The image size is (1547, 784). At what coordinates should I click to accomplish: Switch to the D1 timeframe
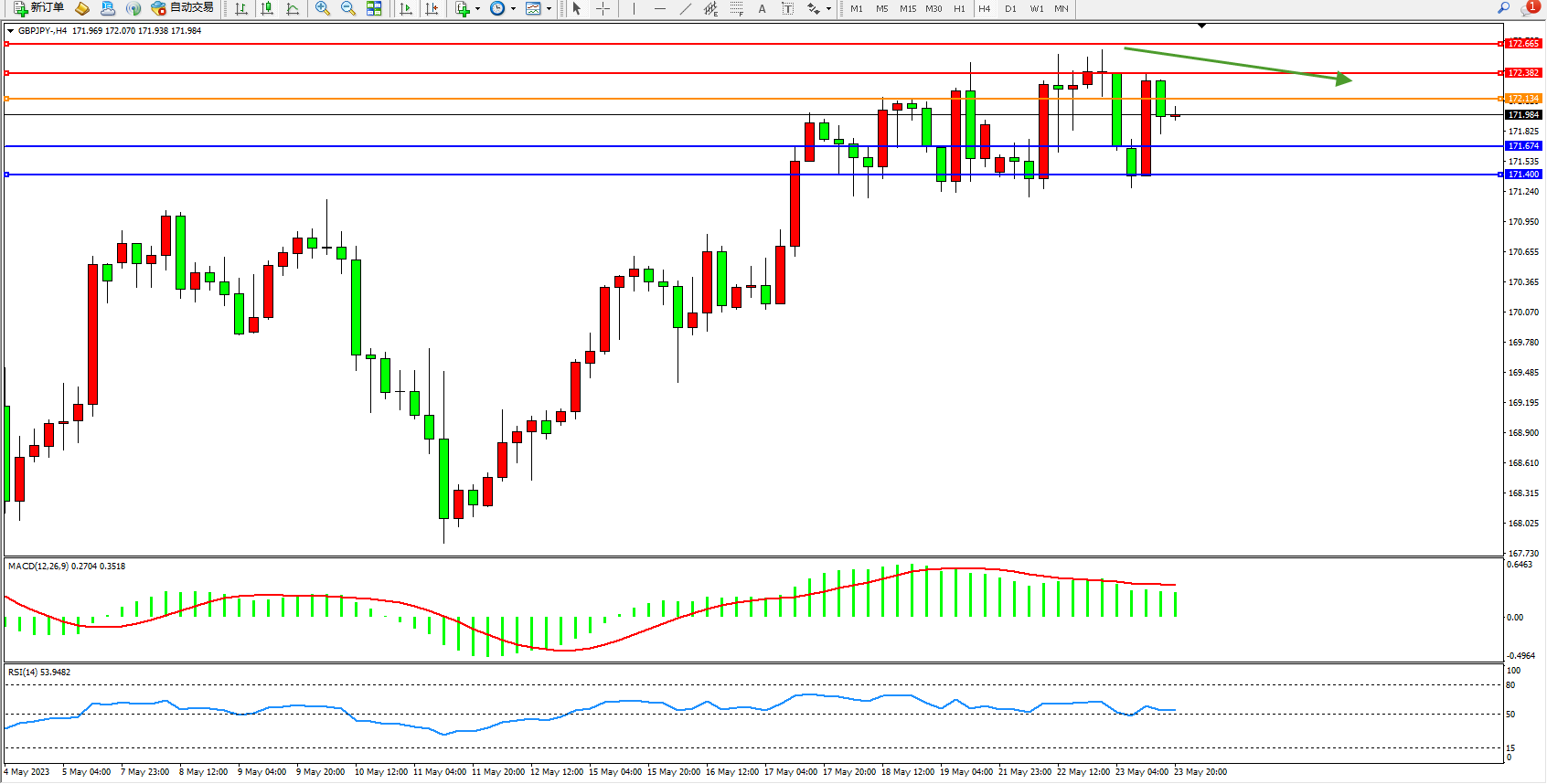click(x=1010, y=8)
